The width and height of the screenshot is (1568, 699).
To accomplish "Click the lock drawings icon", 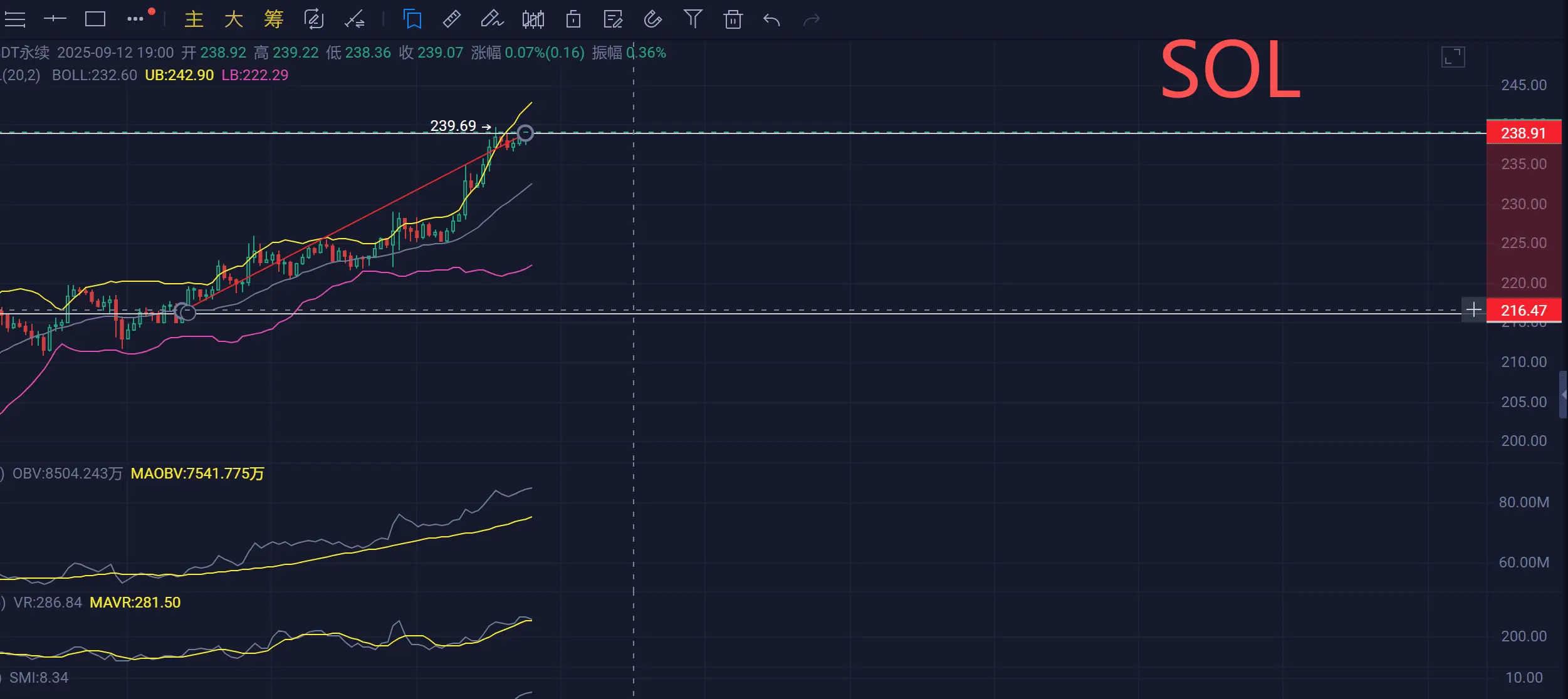I will [x=573, y=19].
